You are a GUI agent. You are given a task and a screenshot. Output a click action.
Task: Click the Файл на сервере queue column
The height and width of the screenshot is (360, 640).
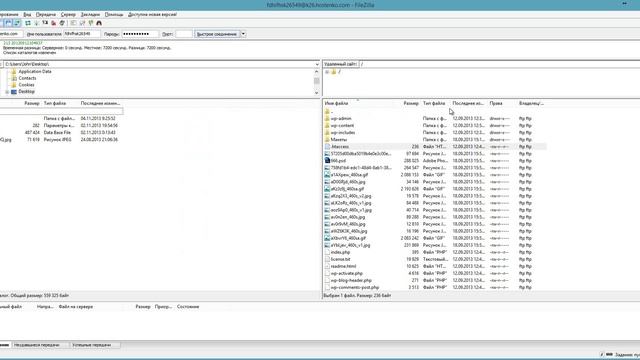[76, 307]
